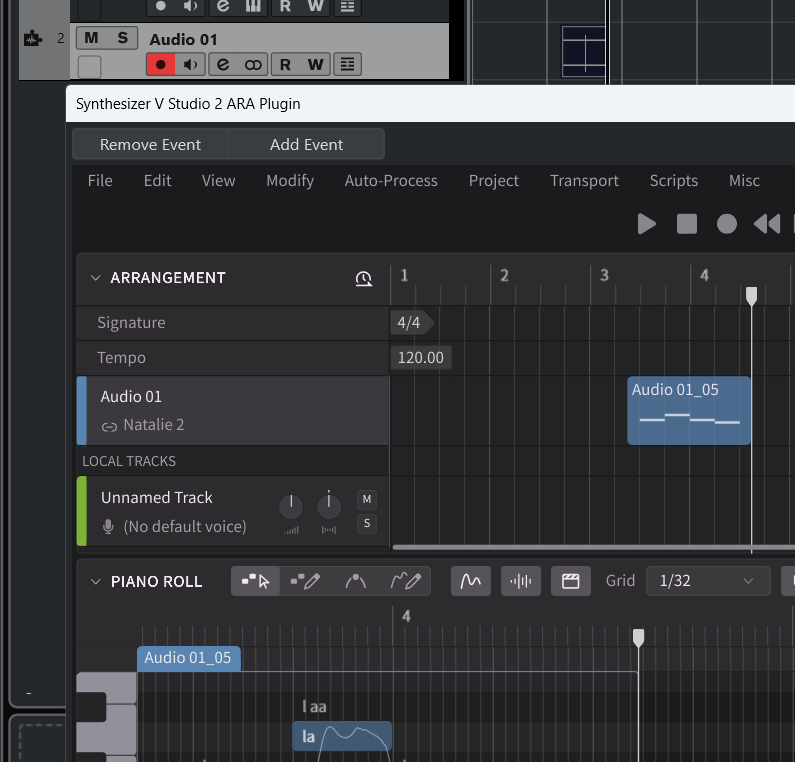The height and width of the screenshot is (762, 795).
Task: Adjust the Unnamed Track volume knob
Action: click(291, 506)
